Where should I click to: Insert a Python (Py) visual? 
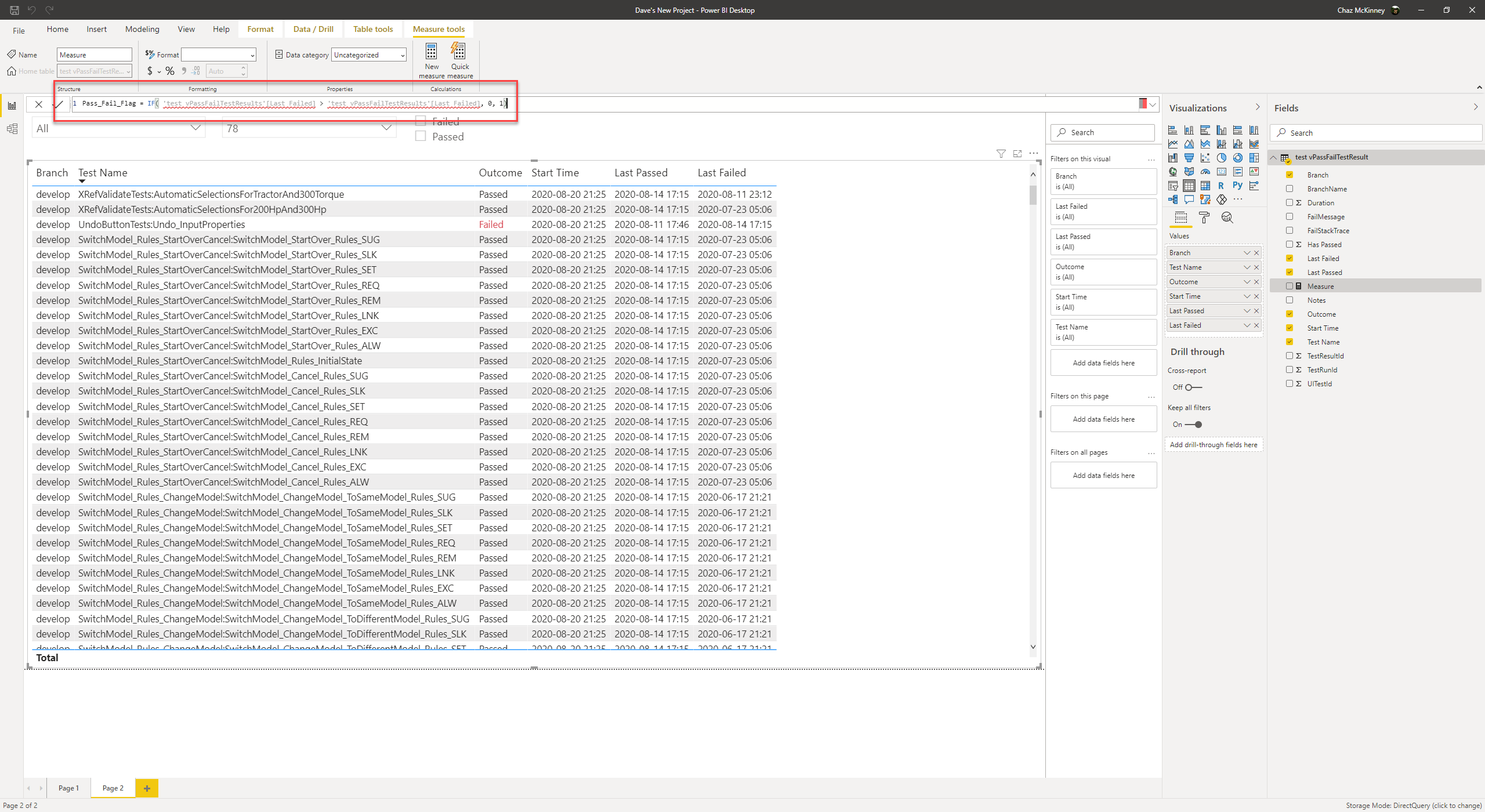point(1238,186)
